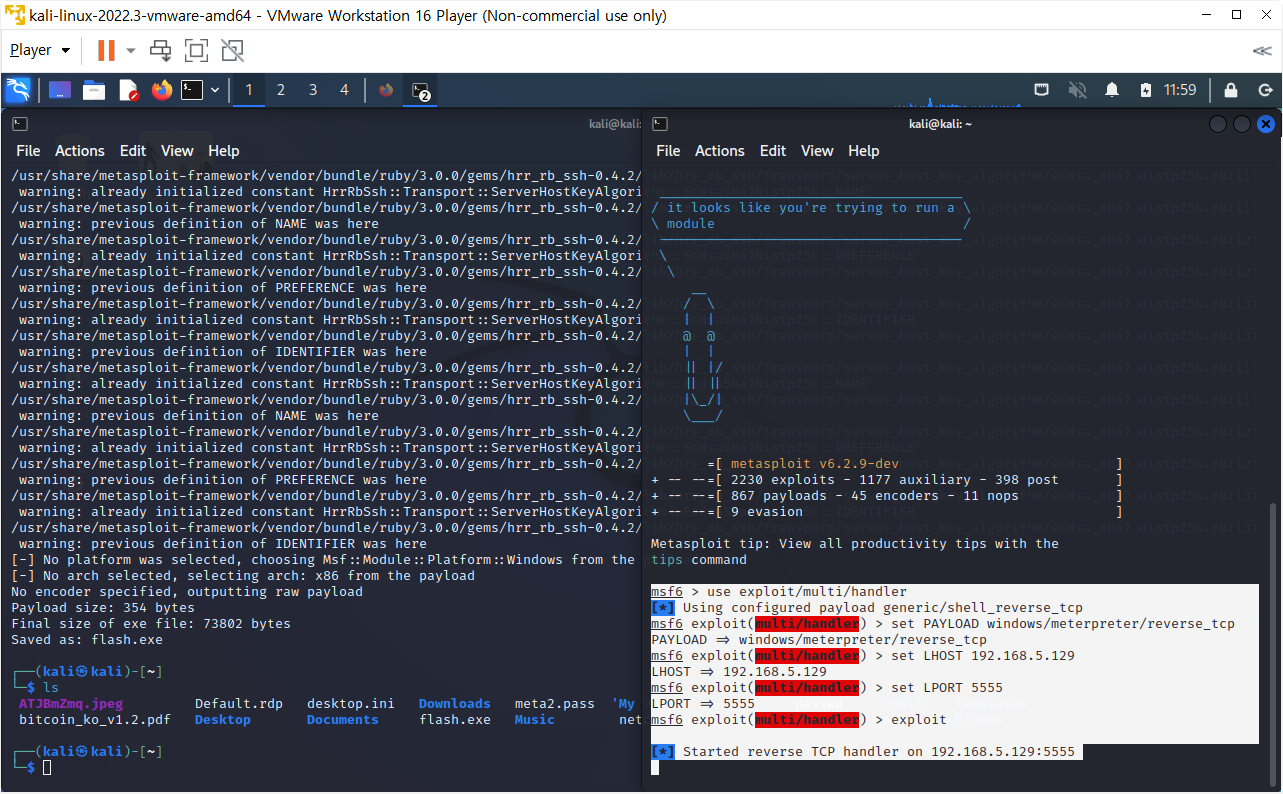
Task: Open the network connection tray icon
Action: coord(1041,90)
